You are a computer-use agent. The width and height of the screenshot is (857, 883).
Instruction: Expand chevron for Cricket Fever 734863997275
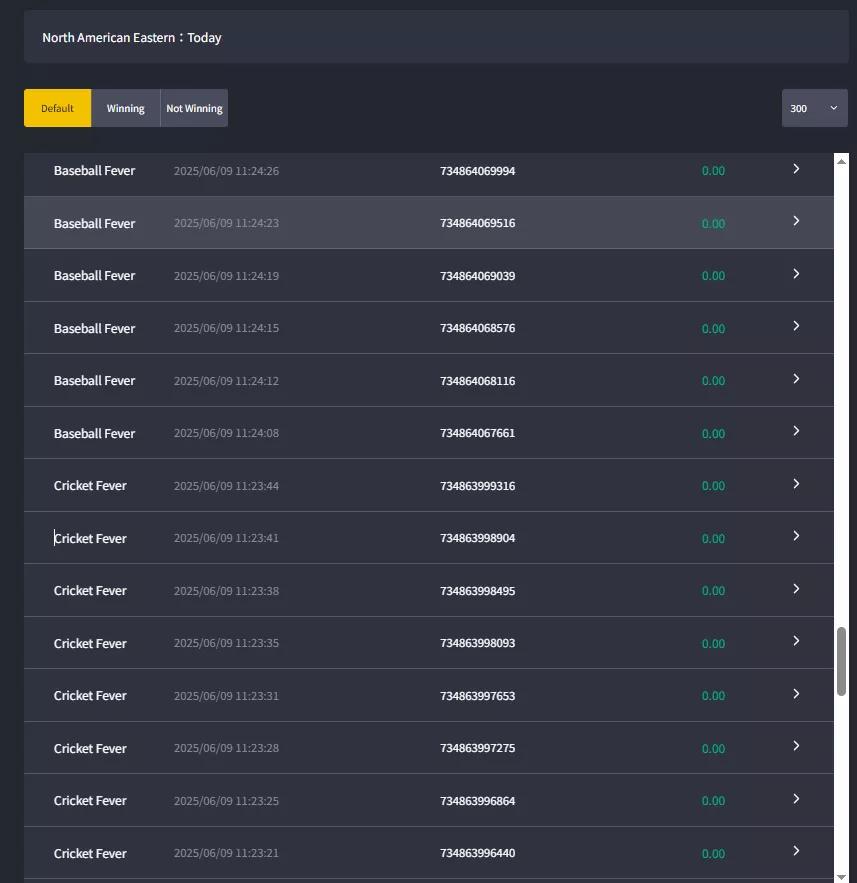click(796, 747)
